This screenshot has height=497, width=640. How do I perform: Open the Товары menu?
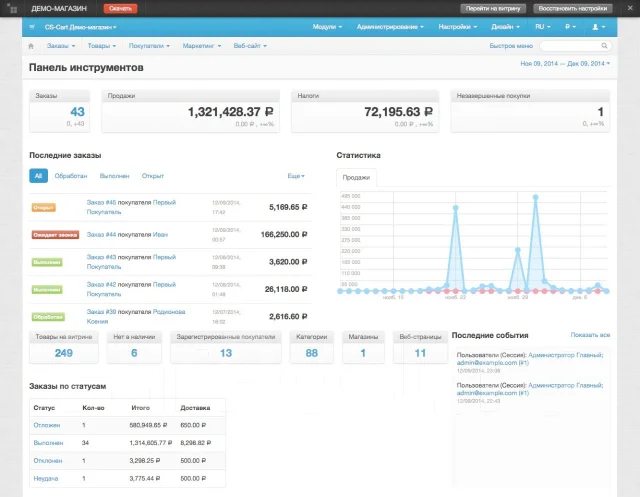pos(102,46)
